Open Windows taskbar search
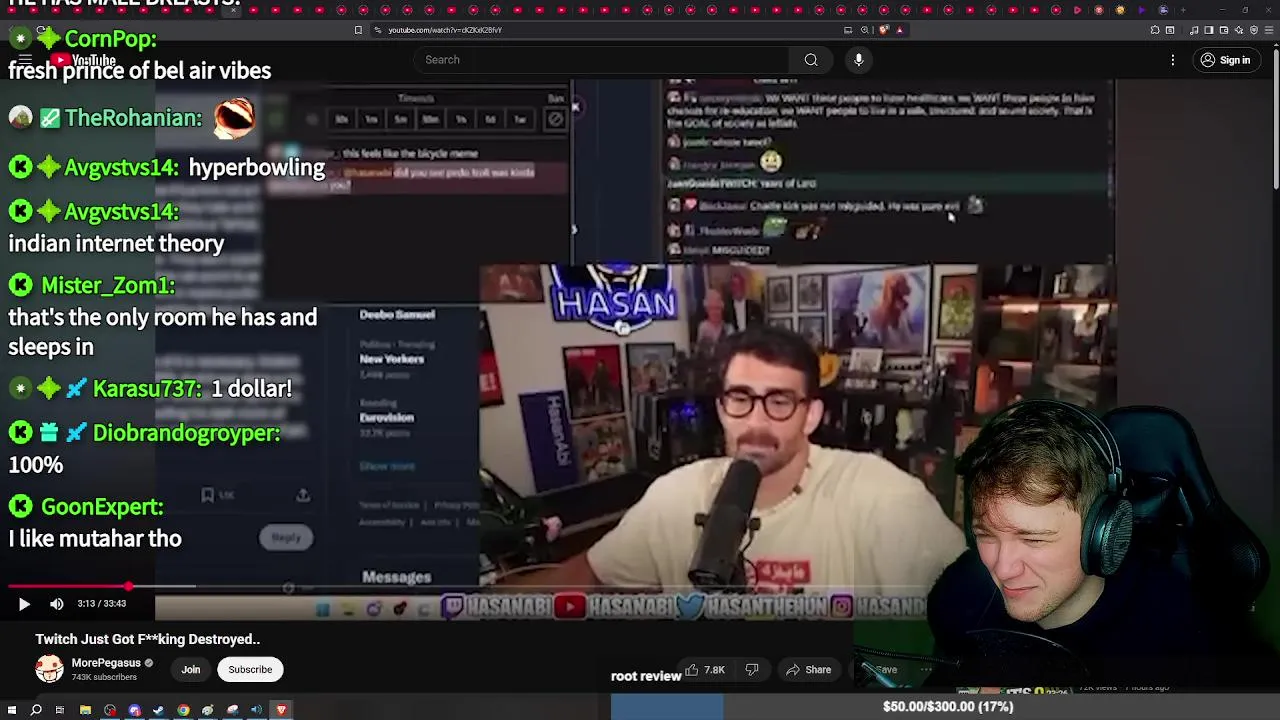Image resolution: width=1280 pixels, height=720 pixels. coord(36,710)
